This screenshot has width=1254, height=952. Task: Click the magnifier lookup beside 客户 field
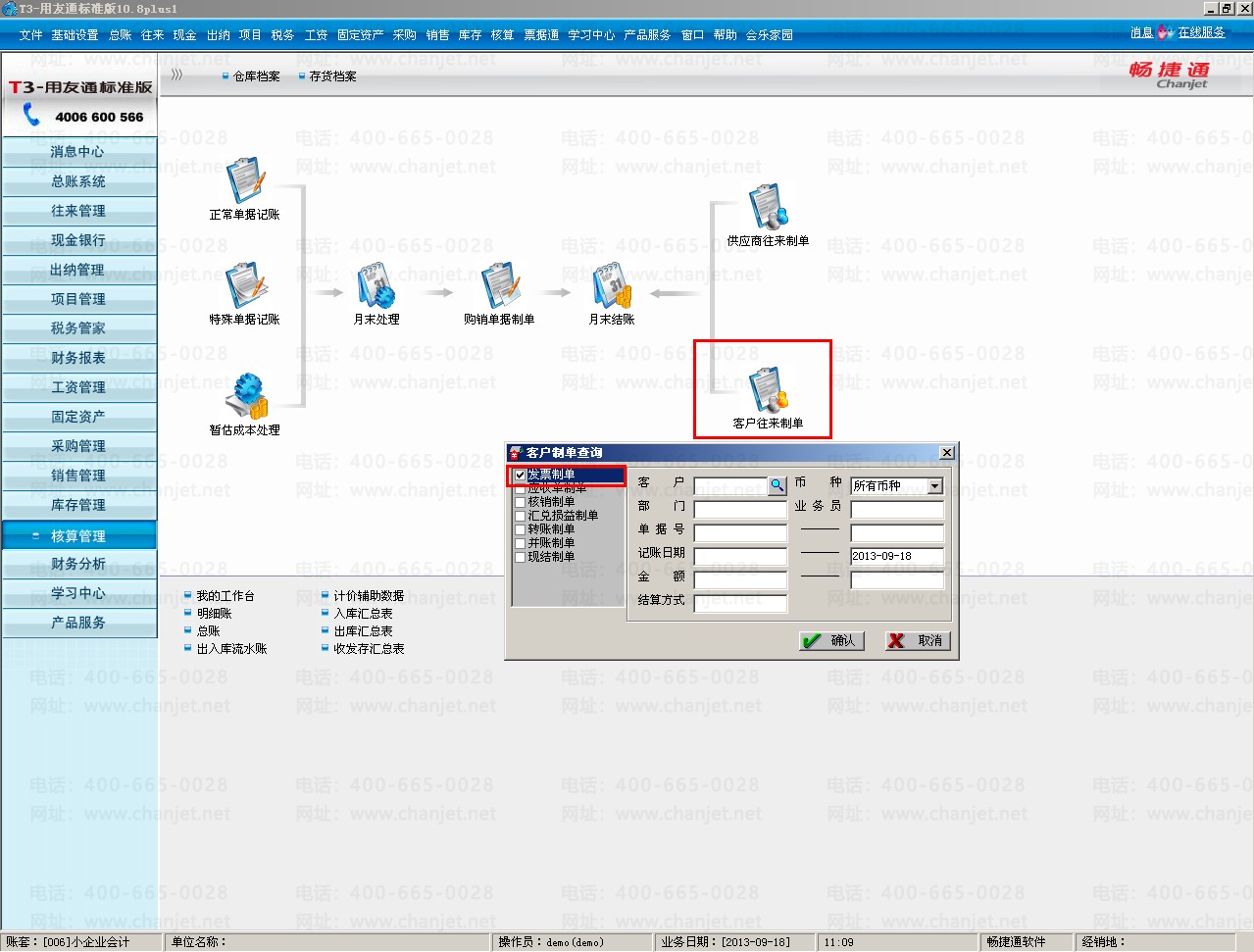[x=777, y=485]
